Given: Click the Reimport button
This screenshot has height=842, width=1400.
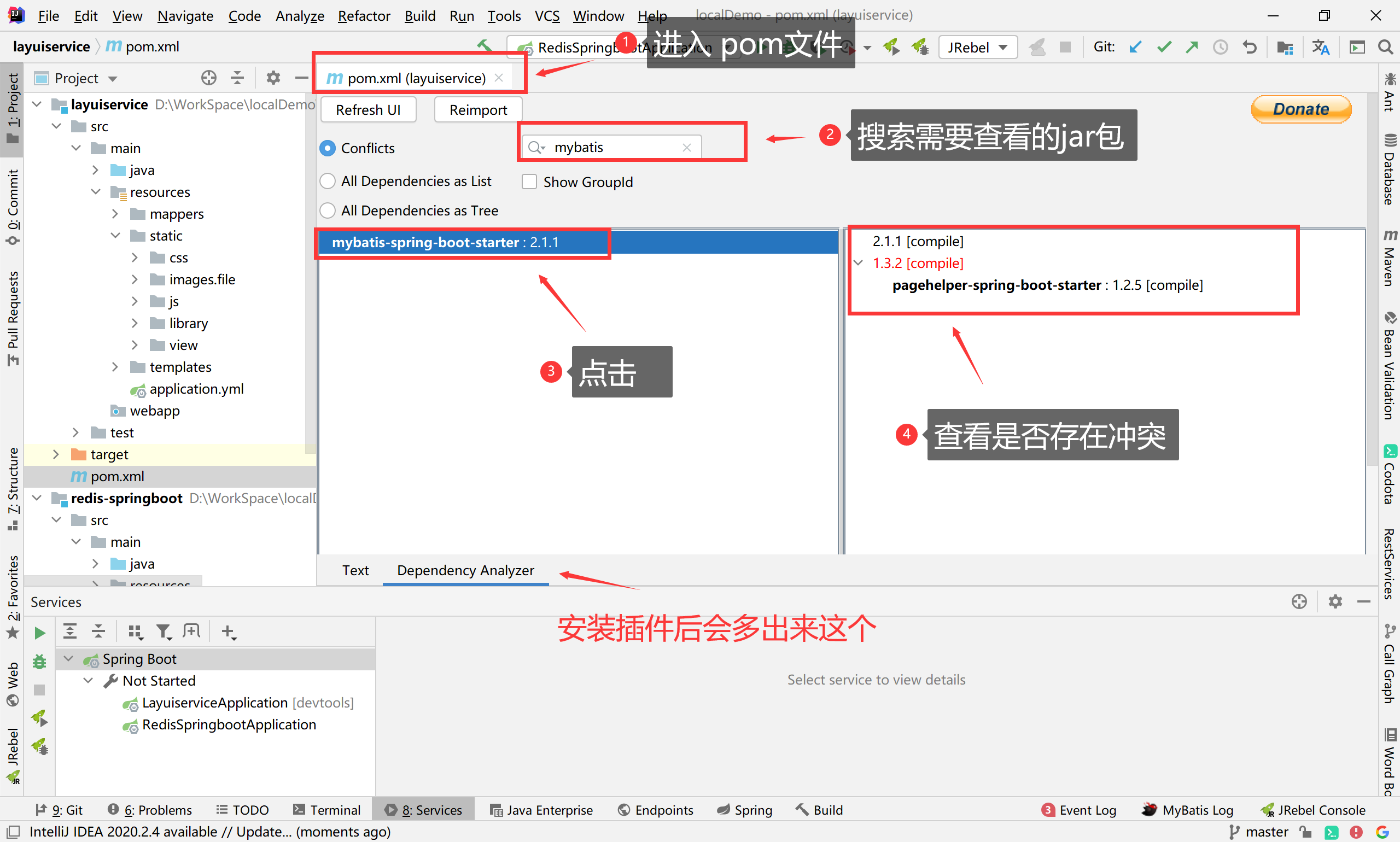Looking at the screenshot, I should point(478,109).
